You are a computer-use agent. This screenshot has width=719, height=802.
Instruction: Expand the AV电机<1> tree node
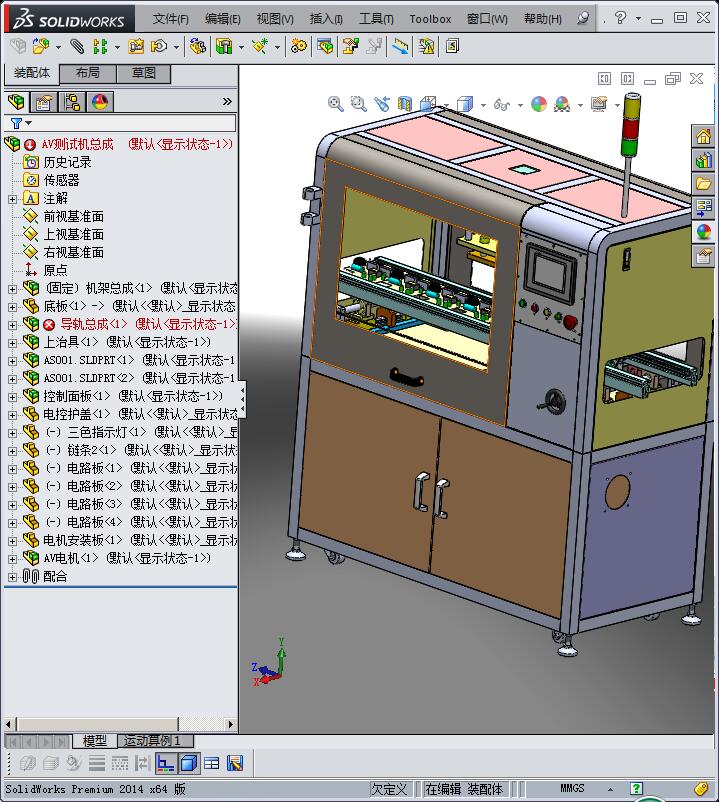[x=12, y=559]
